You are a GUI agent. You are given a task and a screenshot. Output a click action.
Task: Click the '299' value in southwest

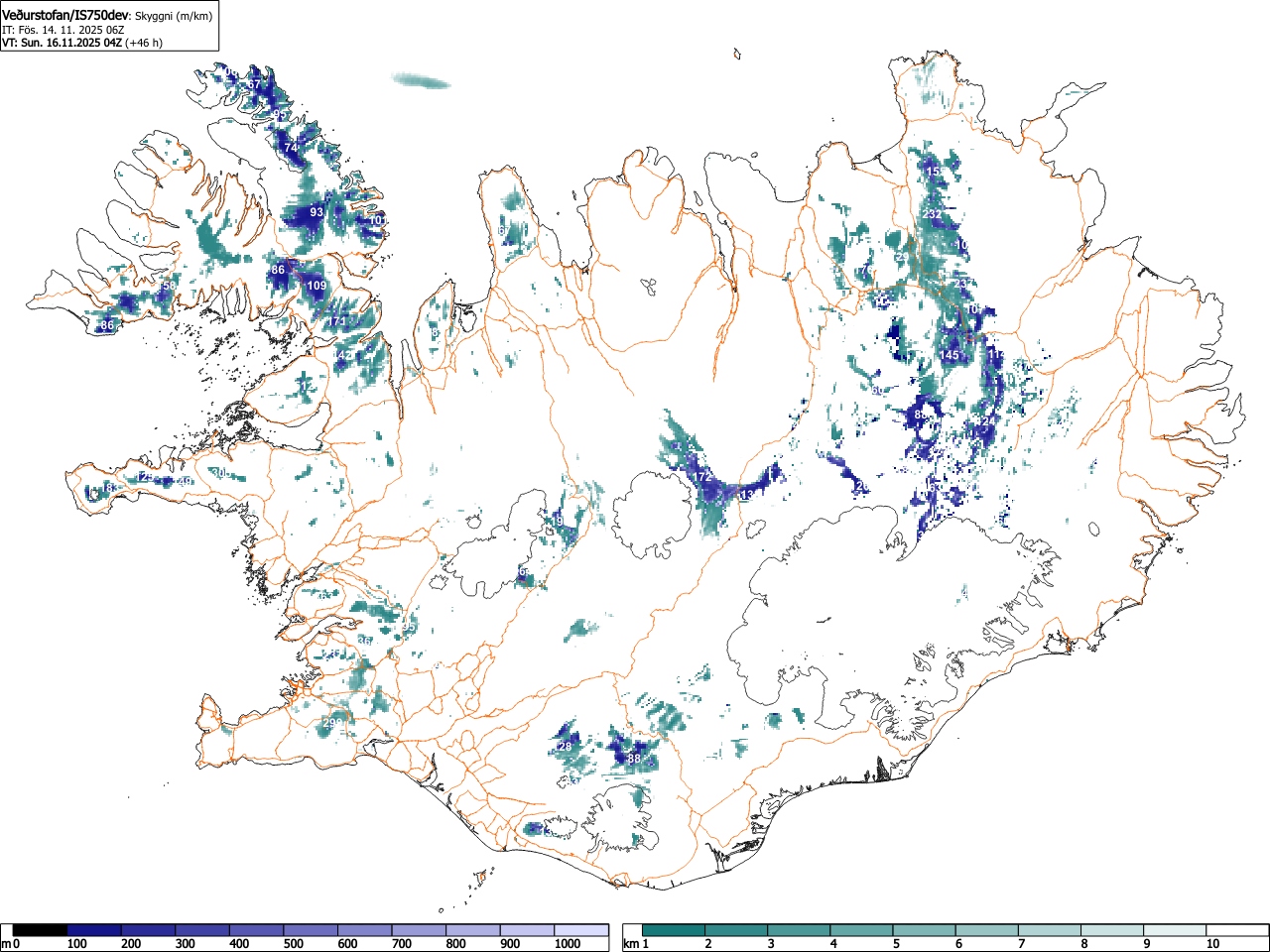coord(332,722)
